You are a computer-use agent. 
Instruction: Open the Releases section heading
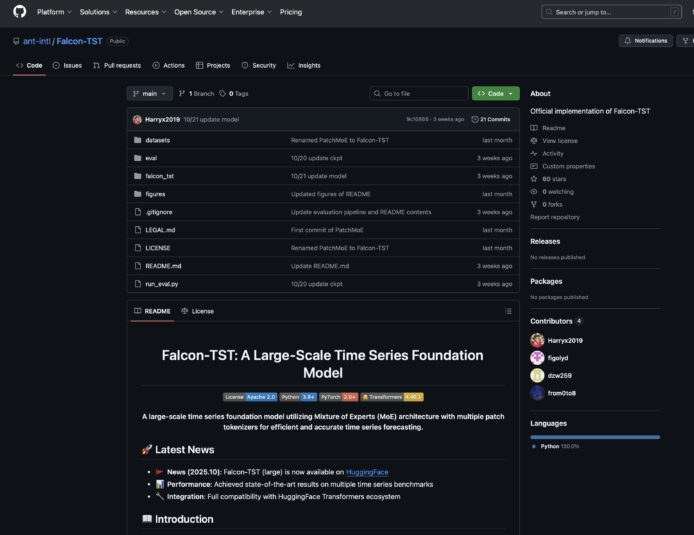[545, 241]
